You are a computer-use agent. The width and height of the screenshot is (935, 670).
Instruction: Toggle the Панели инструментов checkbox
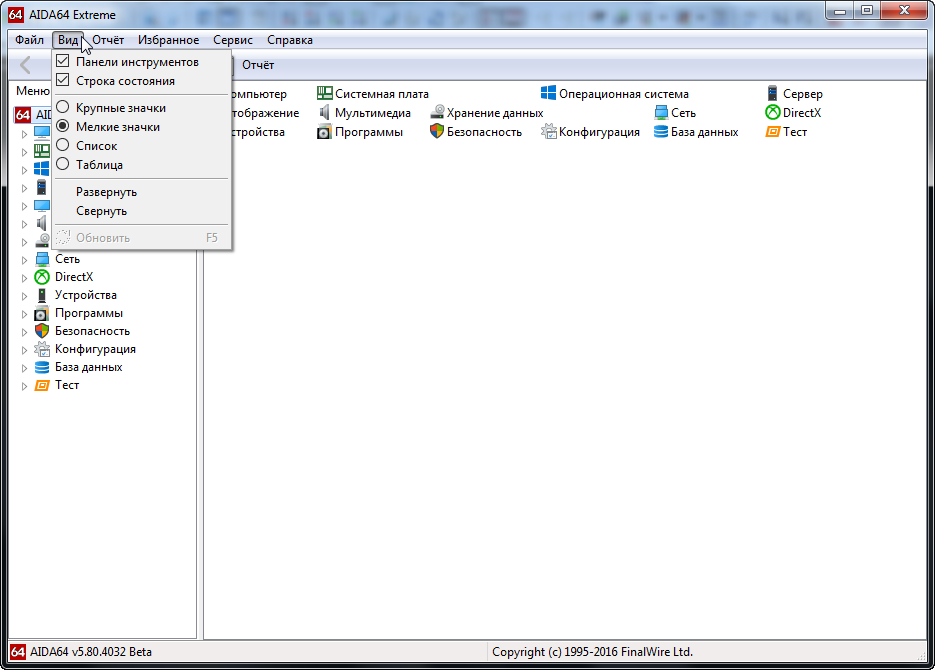[x=63, y=61]
